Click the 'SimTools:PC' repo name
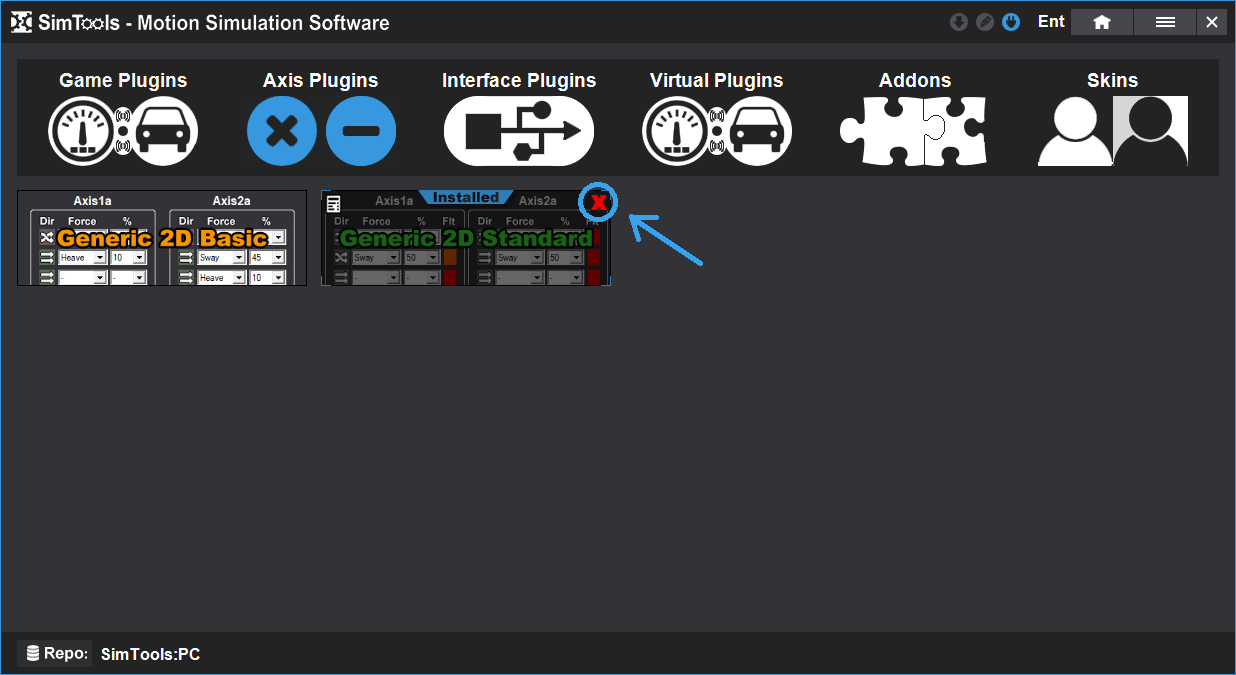Screen dimensions: 1236x675 [x=151, y=654]
